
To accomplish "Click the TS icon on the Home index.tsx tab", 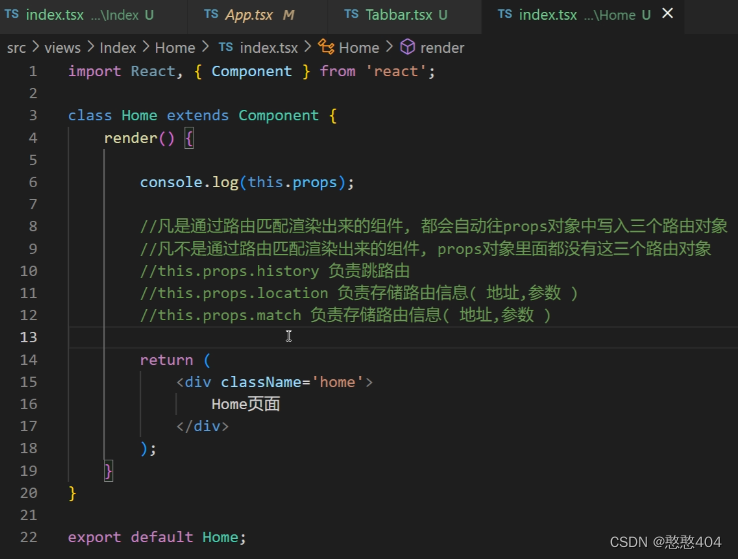I will [x=505, y=14].
